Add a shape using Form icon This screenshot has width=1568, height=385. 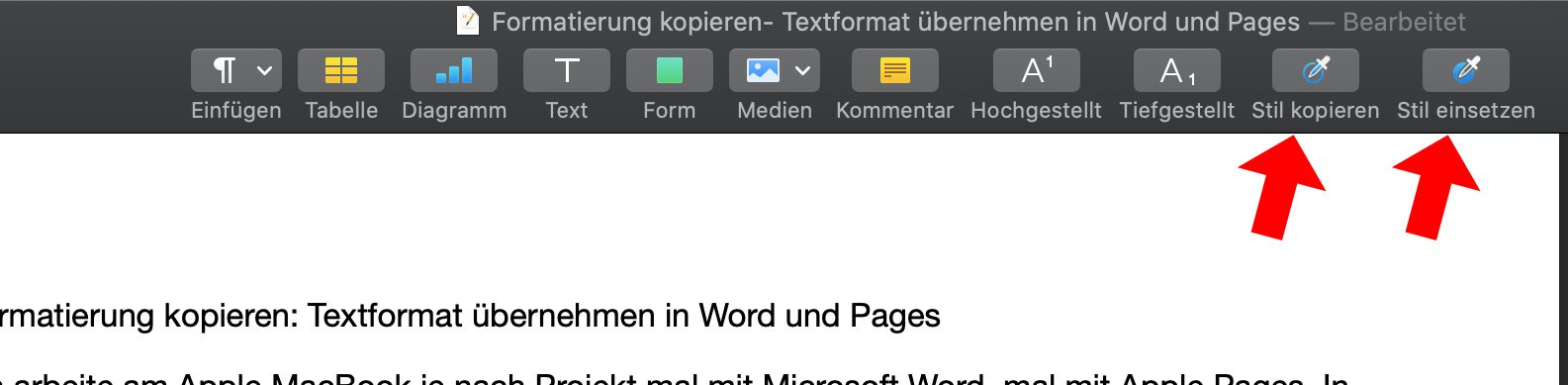pos(670,70)
